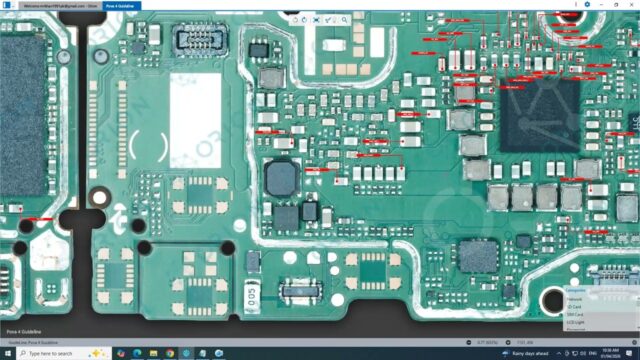Select LCD Light in the categories list

[x=575, y=322]
